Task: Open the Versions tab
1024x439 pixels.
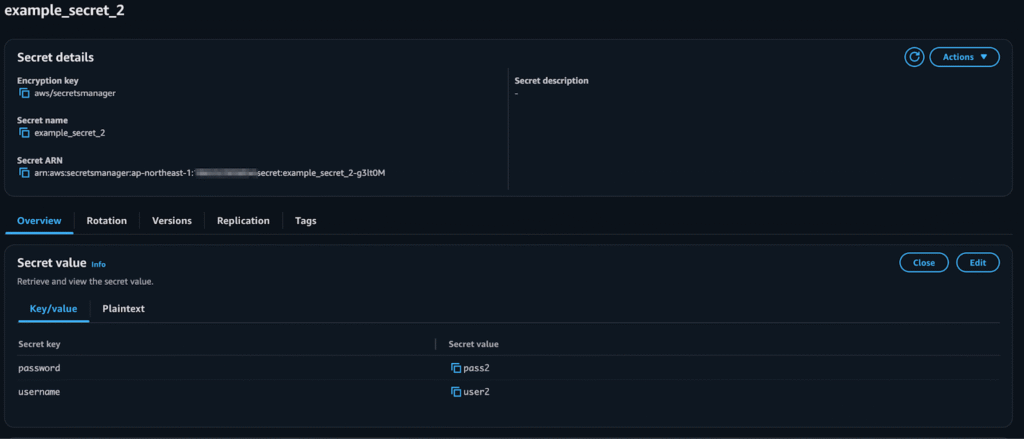Action: tap(172, 221)
